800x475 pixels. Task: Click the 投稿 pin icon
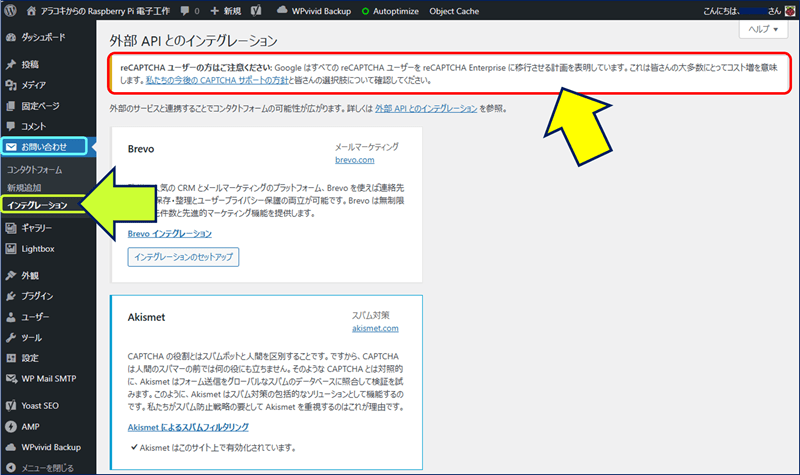[11, 64]
